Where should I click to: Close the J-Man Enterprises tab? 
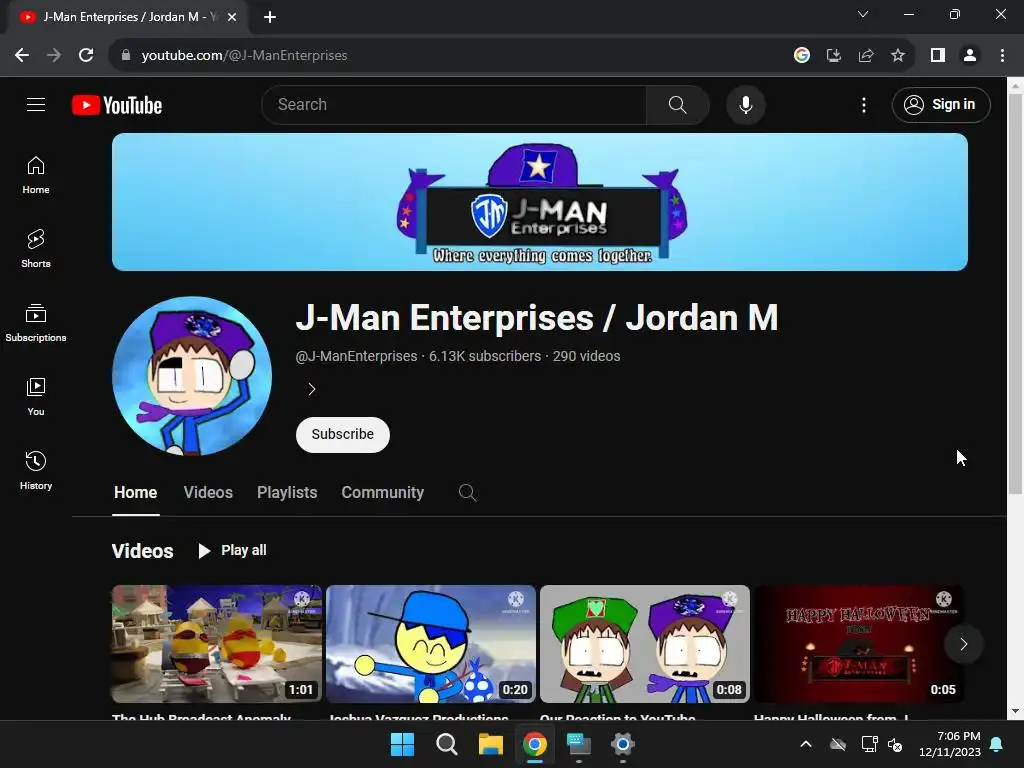232,17
